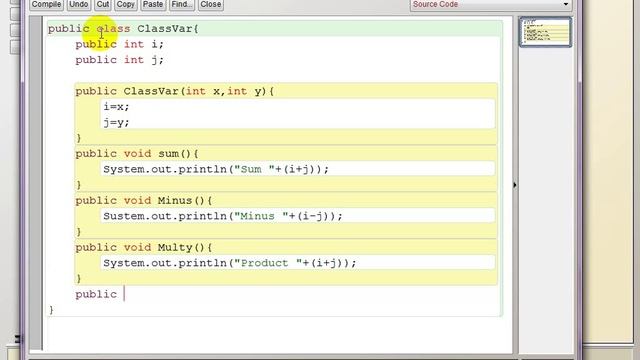Collapse the navigation view with arrow handle
640x360 pixels.
tap(515, 185)
